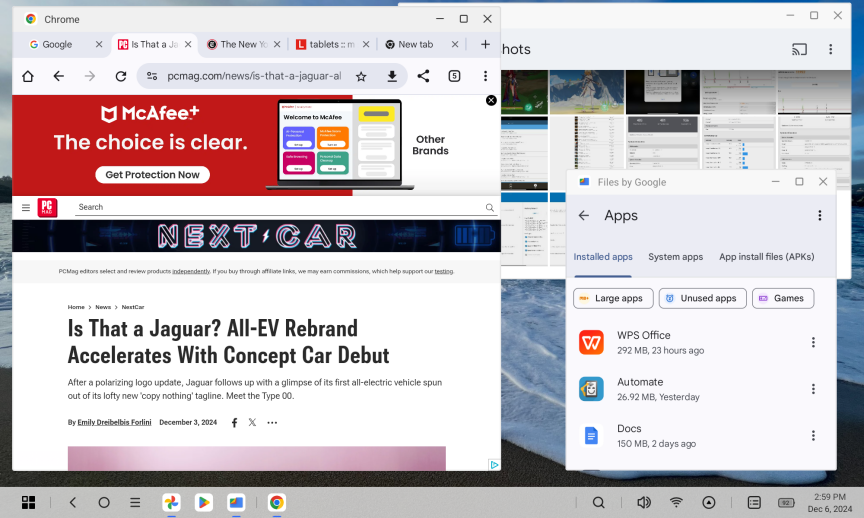Open Files by Google overflow menu
Screen dimensions: 864x518
coord(819,215)
